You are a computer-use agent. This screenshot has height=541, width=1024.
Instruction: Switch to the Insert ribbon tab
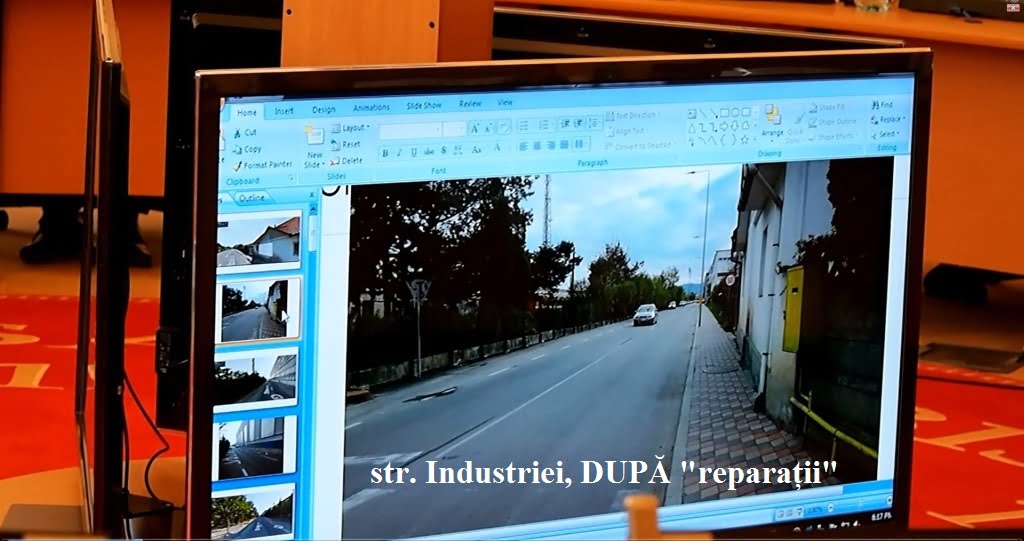click(284, 110)
